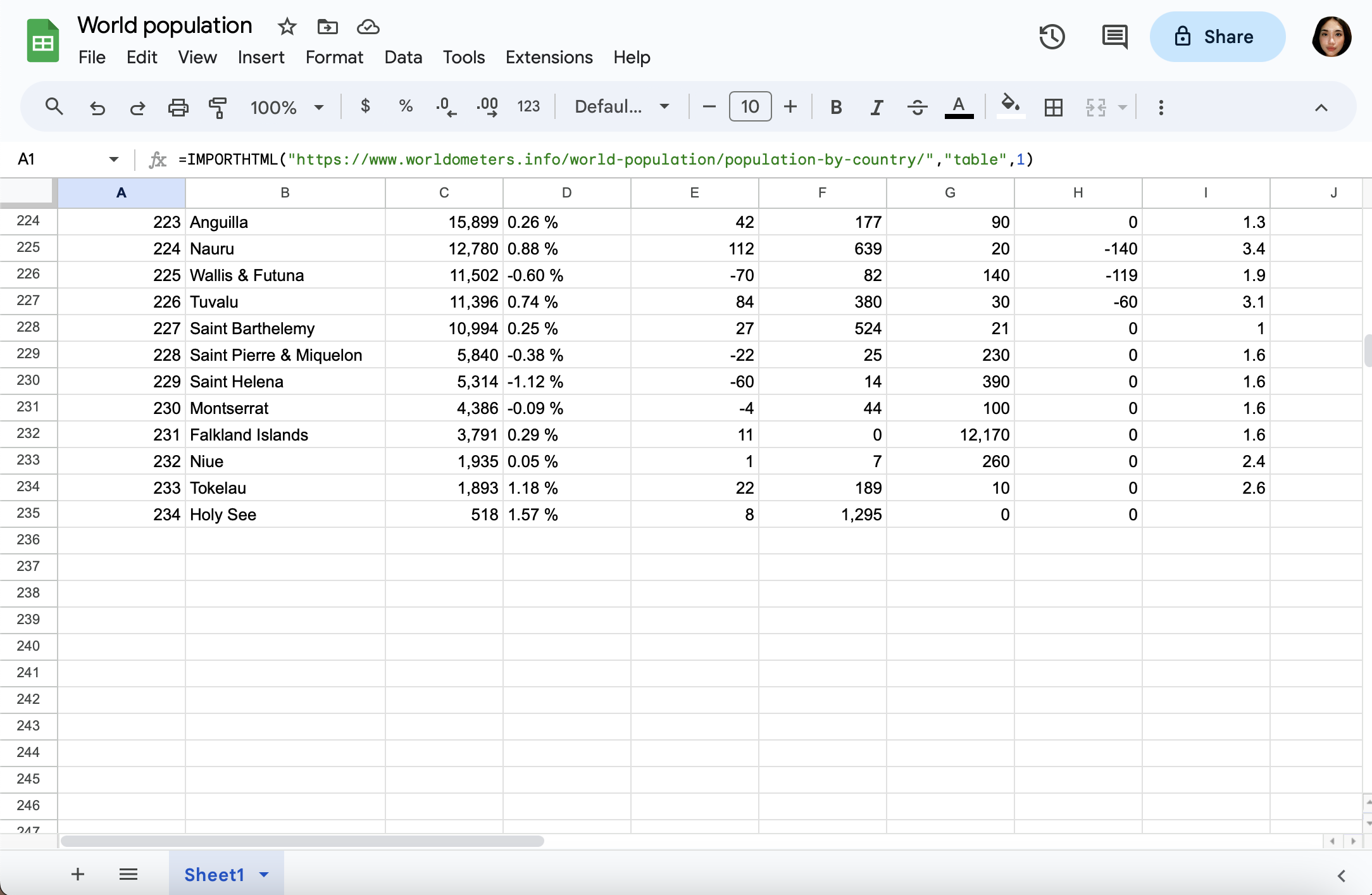Click the move to folder icon
This screenshot has width=1372, height=895.
[327, 27]
